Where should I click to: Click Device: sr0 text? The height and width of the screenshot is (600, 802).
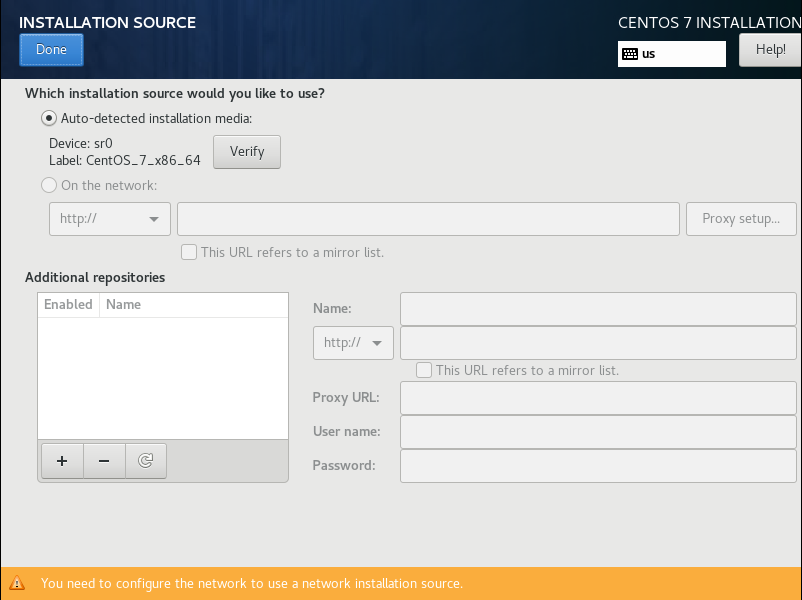coord(81,143)
